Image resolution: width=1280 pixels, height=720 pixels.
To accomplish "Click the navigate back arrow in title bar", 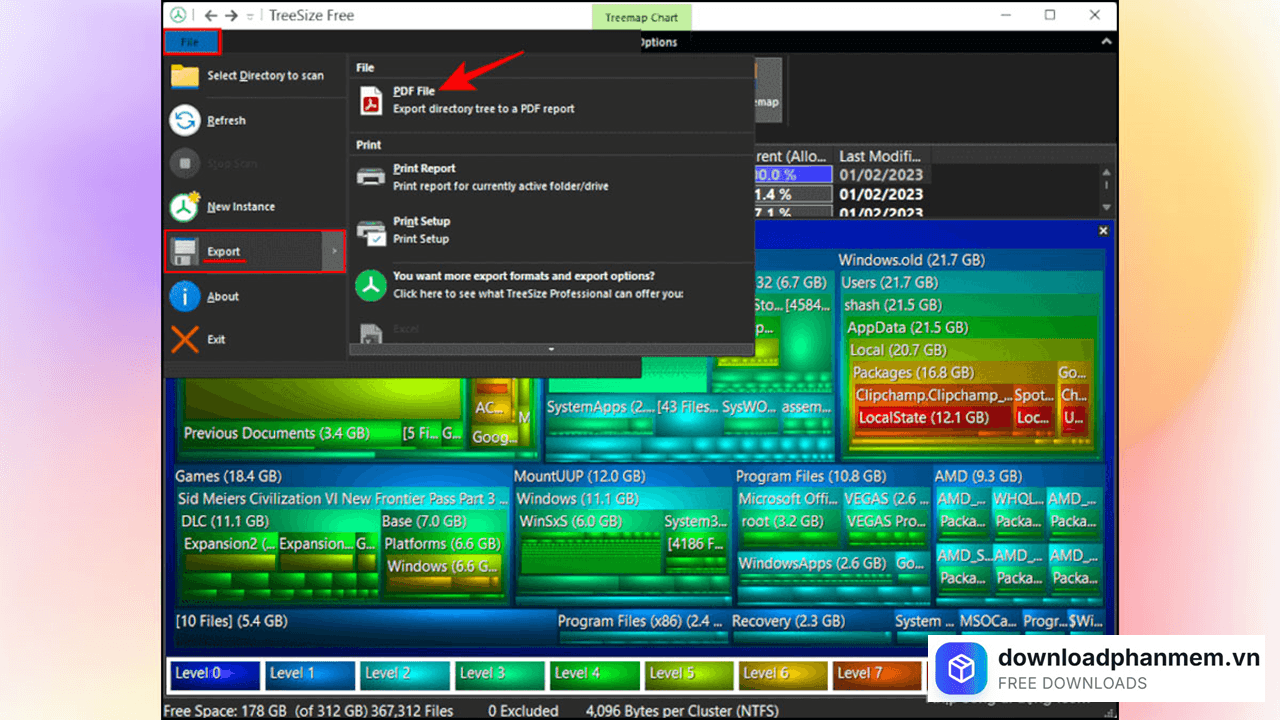I will [210, 15].
